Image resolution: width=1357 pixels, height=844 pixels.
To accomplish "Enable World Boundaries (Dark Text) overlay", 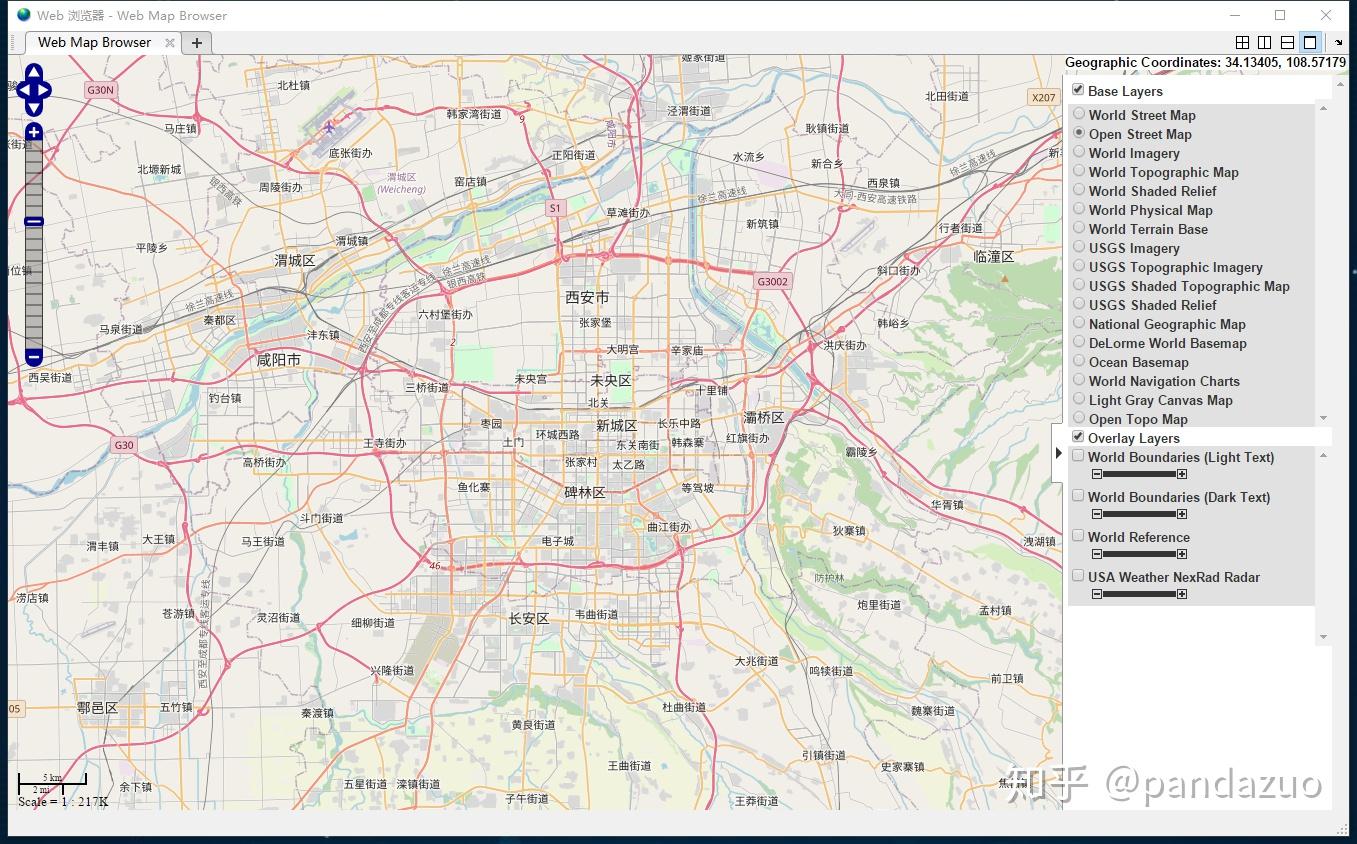I will click(x=1077, y=495).
